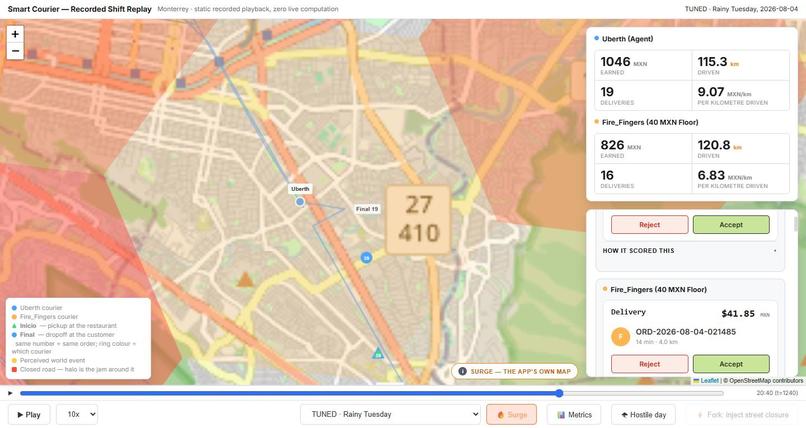Click the order ID ORD-2026-08-04-021485

686,332
